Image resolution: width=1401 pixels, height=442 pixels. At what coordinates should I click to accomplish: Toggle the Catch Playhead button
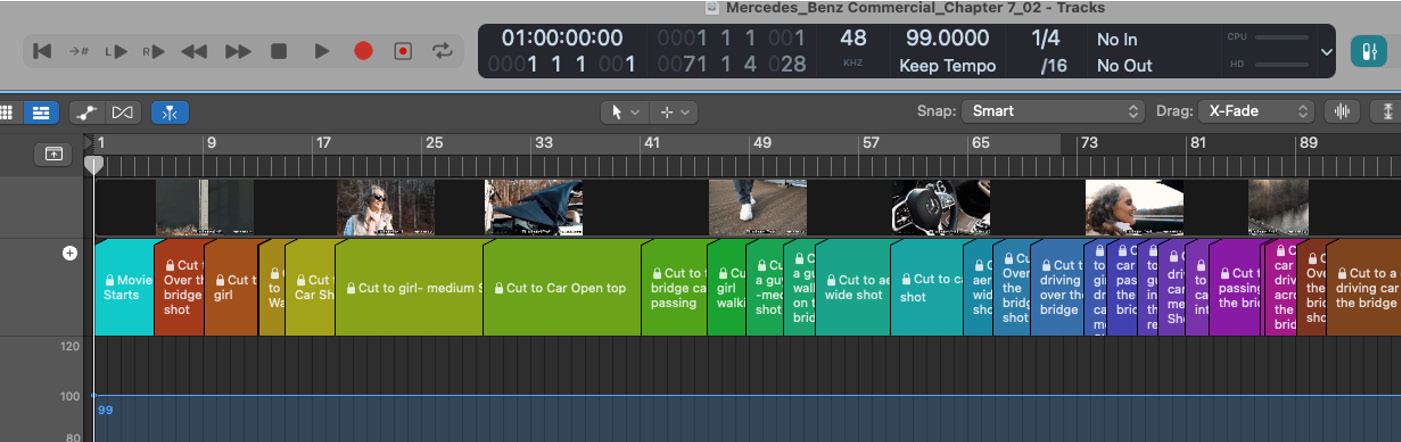pyautogui.click(x=170, y=113)
